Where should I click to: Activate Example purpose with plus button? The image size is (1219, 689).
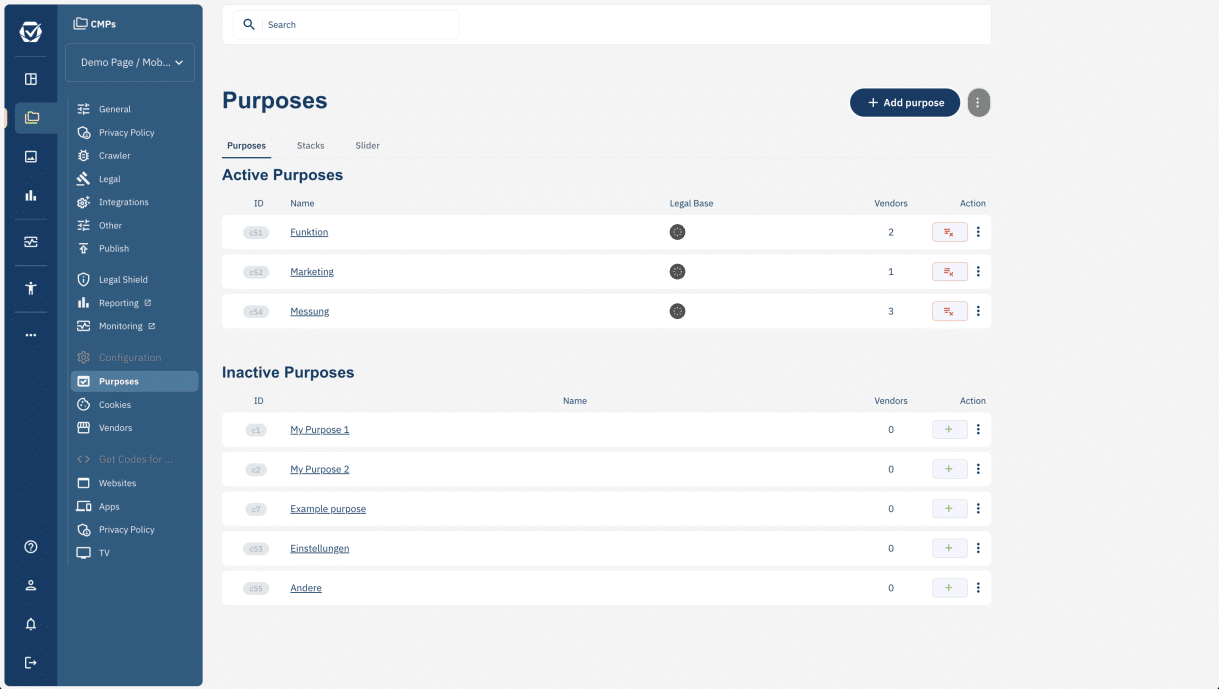(x=949, y=509)
